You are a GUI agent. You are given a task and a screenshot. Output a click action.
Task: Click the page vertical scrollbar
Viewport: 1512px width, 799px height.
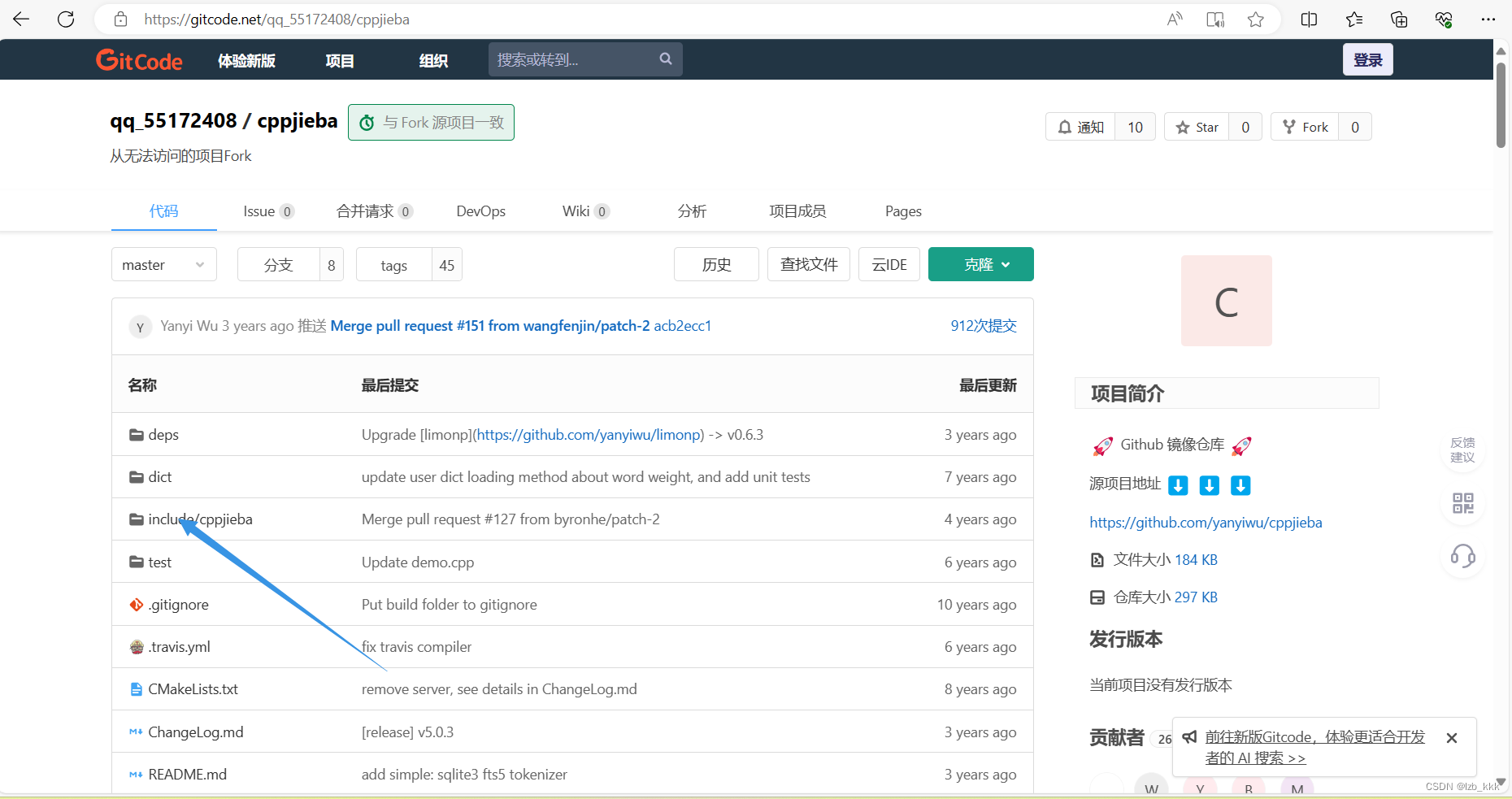click(x=1501, y=106)
